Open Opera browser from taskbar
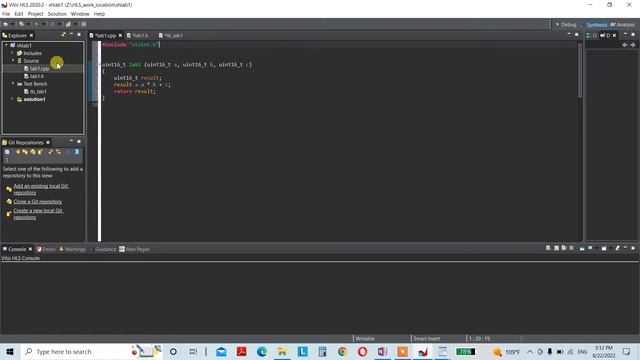Image resolution: width=640 pixels, height=360 pixels. 362,351
